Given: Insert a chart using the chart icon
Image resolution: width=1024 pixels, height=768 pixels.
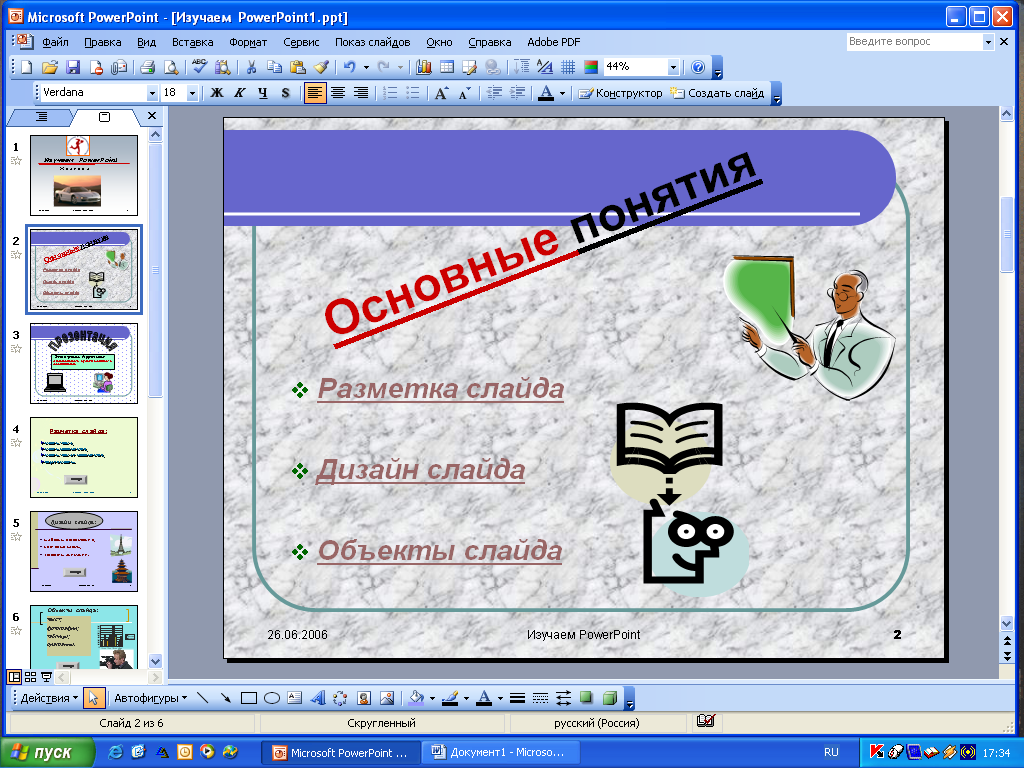Looking at the screenshot, I should pyautogui.click(x=424, y=67).
